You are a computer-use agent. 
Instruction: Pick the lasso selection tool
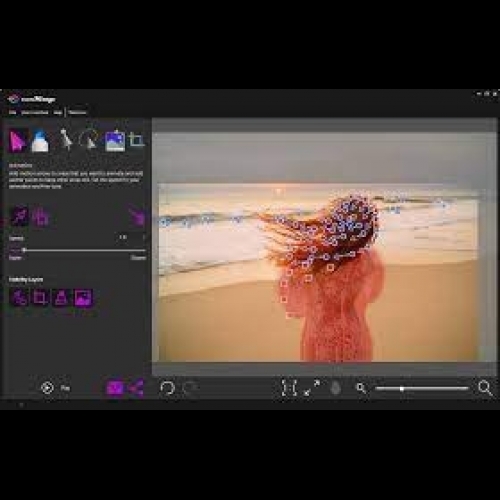click(x=88, y=139)
